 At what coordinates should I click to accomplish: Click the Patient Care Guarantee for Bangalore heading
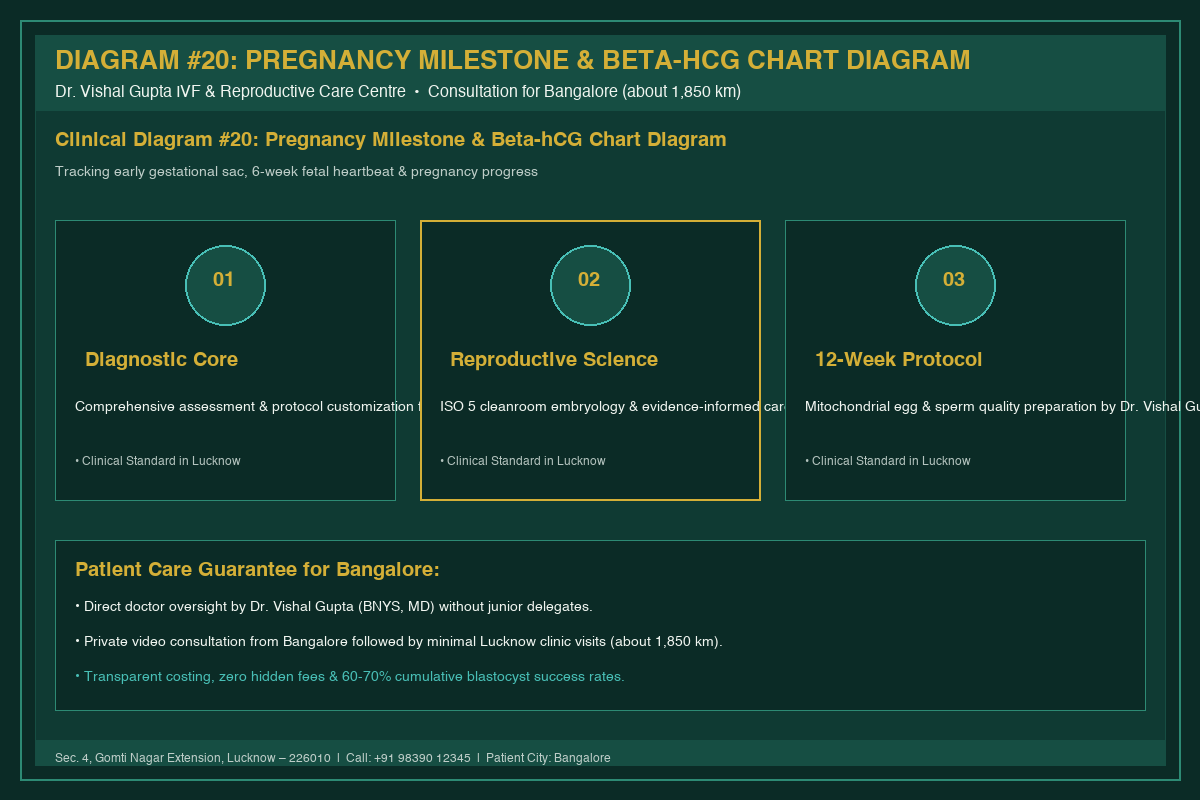tap(257, 570)
